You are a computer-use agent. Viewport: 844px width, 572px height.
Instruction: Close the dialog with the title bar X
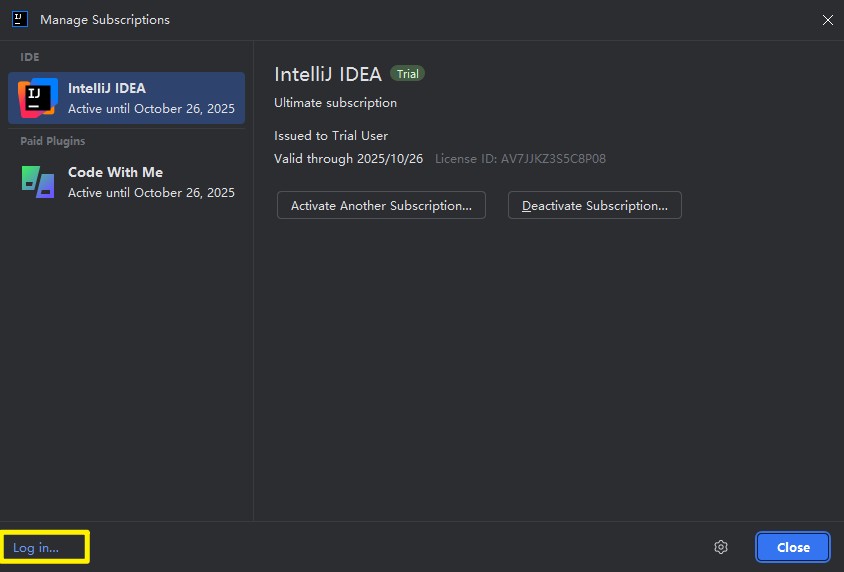tap(827, 20)
